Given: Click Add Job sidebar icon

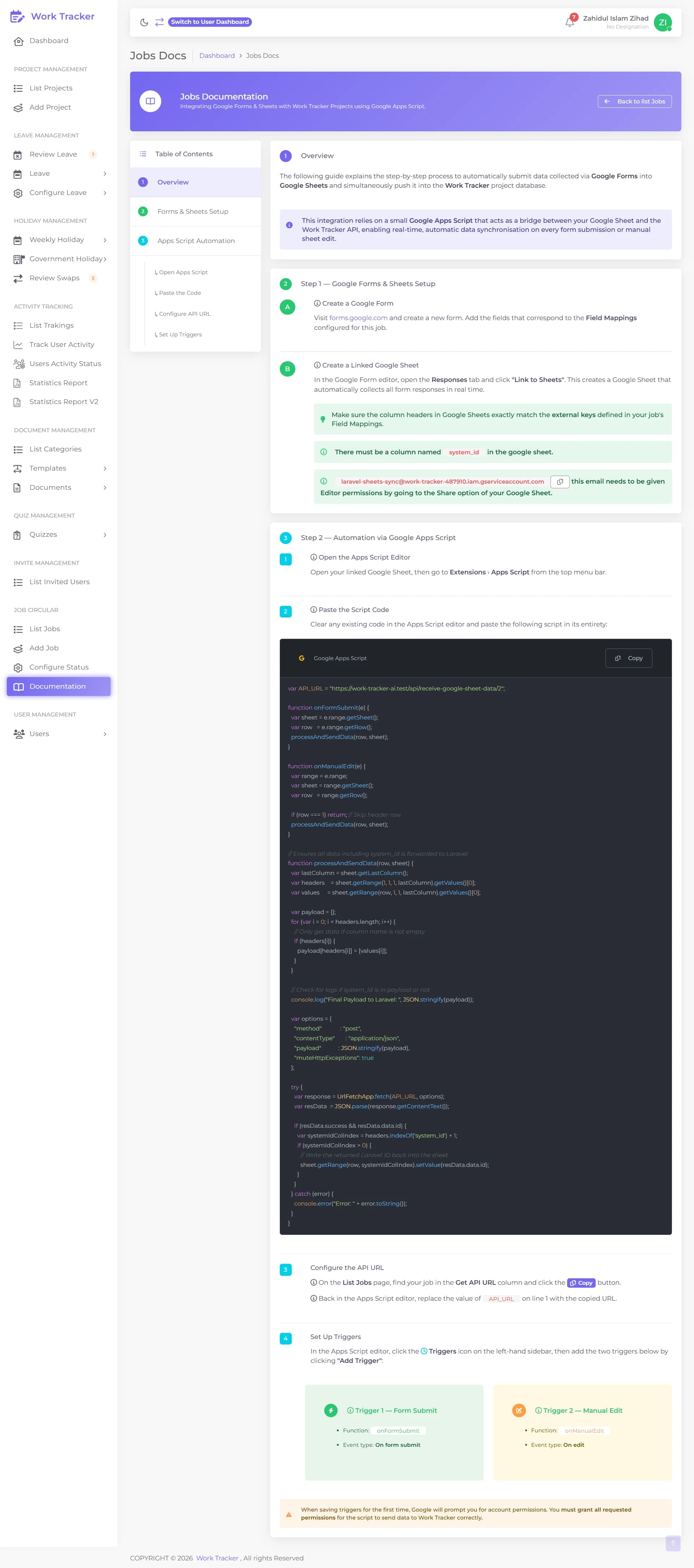Looking at the screenshot, I should [x=18, y=648].
